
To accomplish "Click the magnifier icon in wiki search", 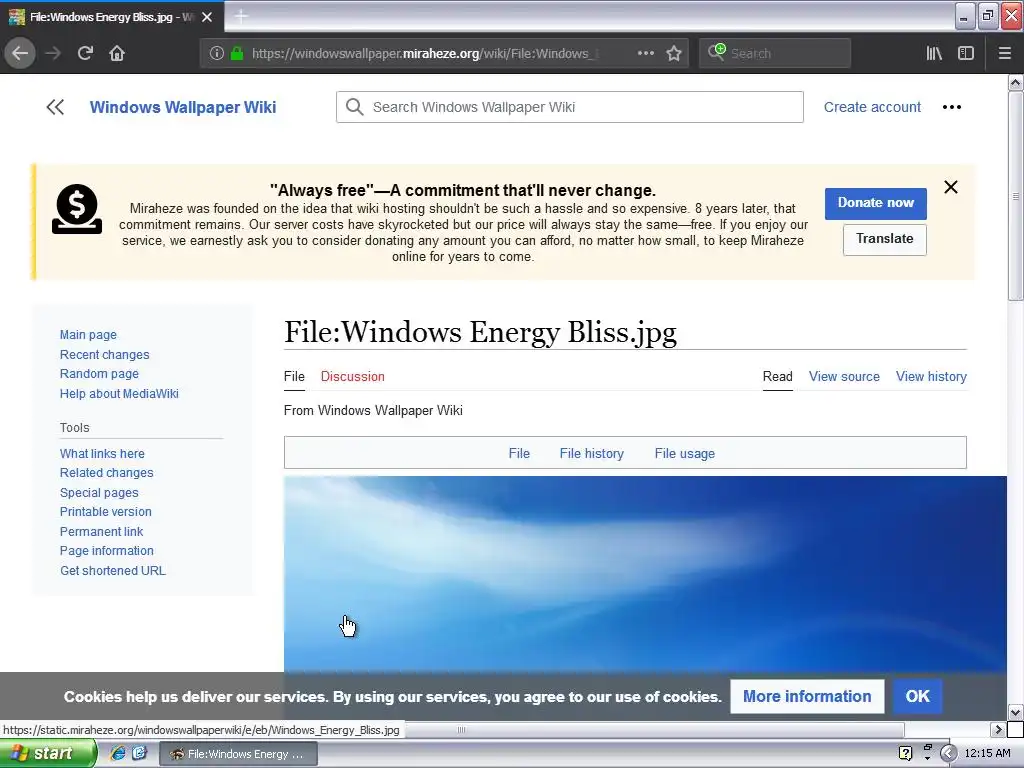I will click(355, 107).
